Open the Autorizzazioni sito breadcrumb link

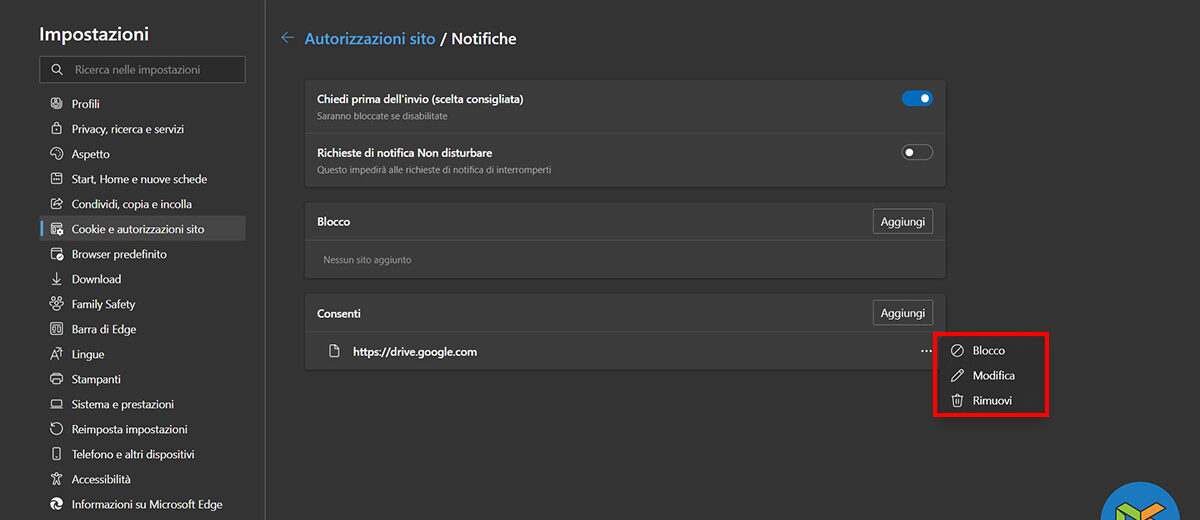click(x=369, y=39)
